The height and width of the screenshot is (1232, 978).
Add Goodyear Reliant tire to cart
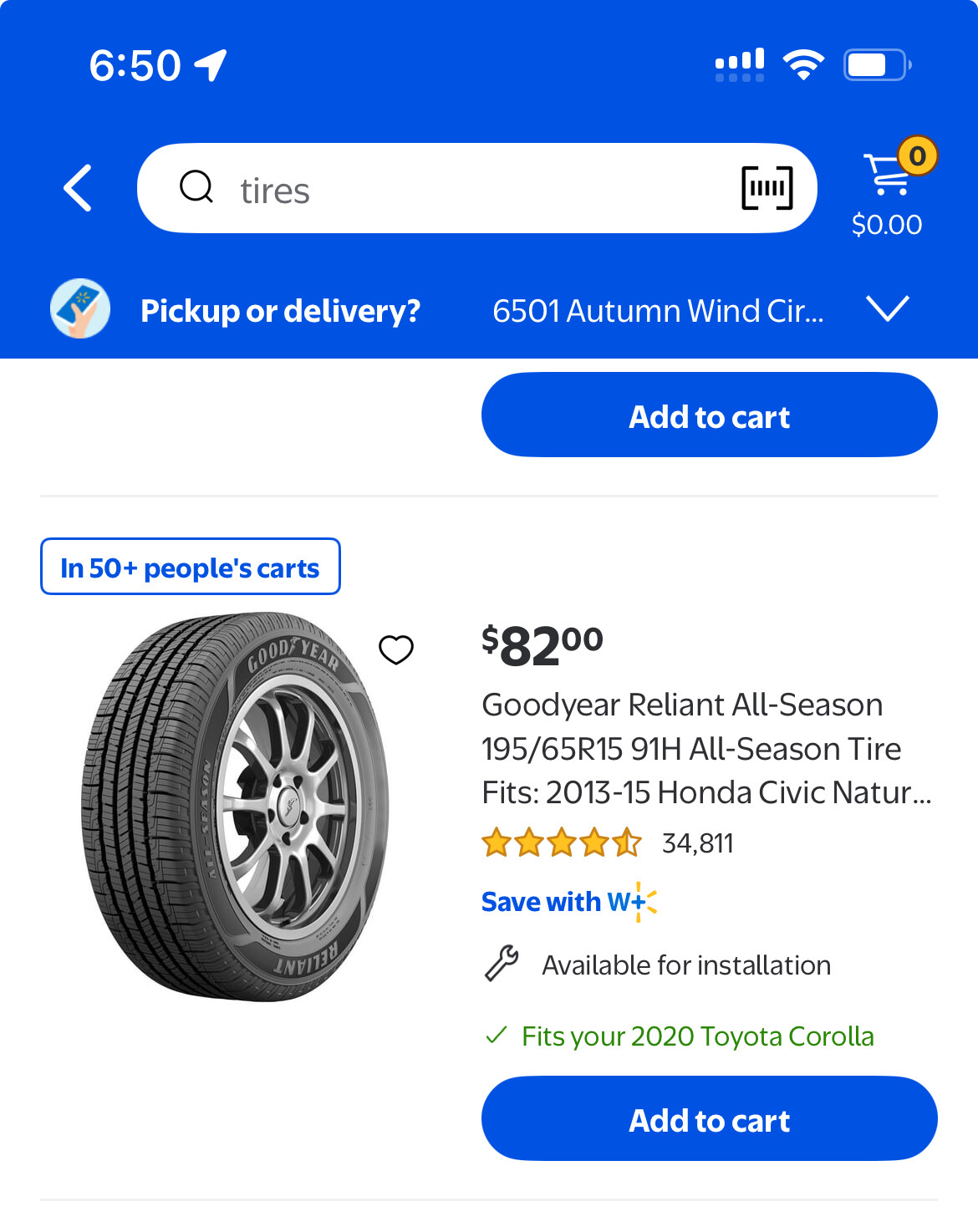click(x=709, y=1119)
